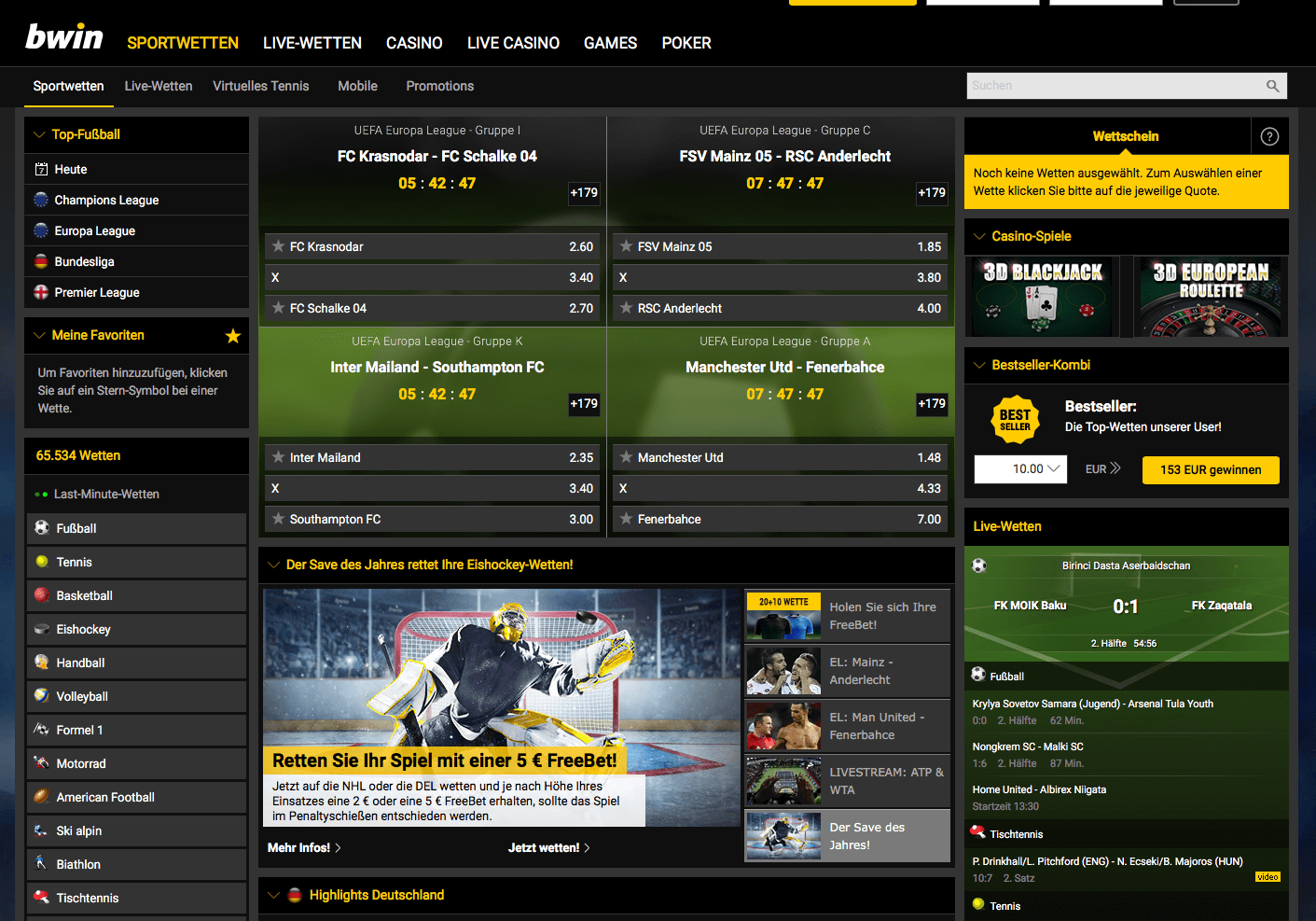Click the Bundesliga flag icon

click(41, 261)
